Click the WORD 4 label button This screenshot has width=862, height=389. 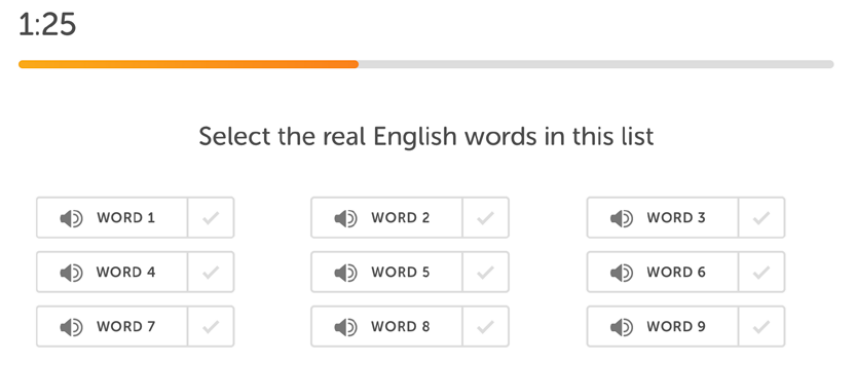pyautogui.click(x=112, y=272)
